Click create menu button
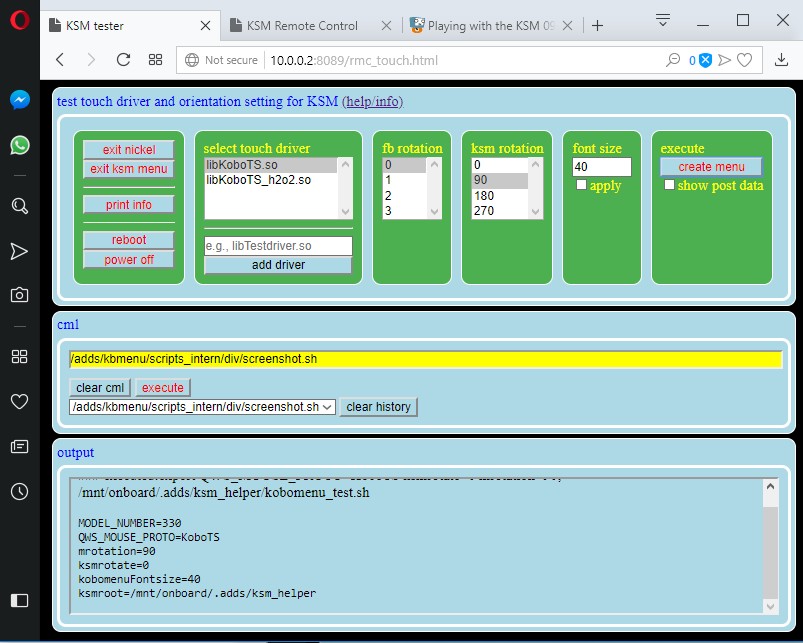This screenshot has height=643, width=803. pos(711,167)
